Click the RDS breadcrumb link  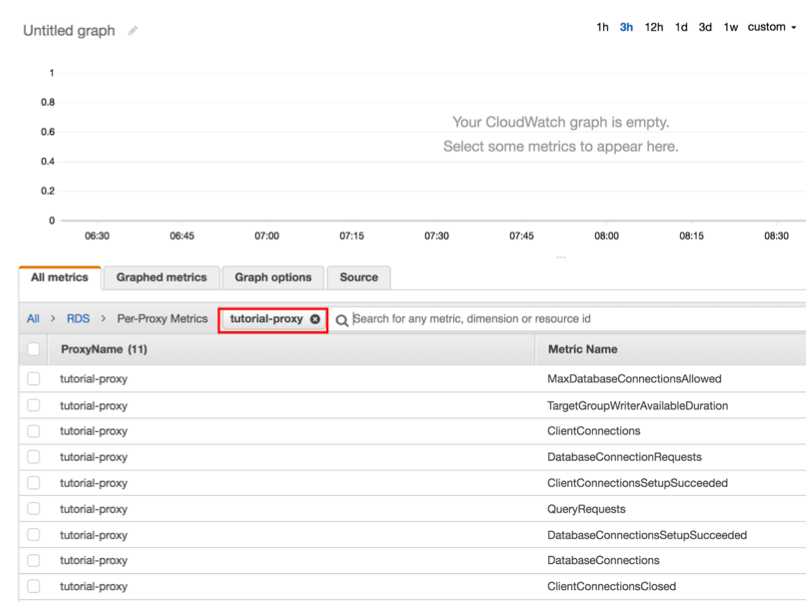tap(78, 319)
